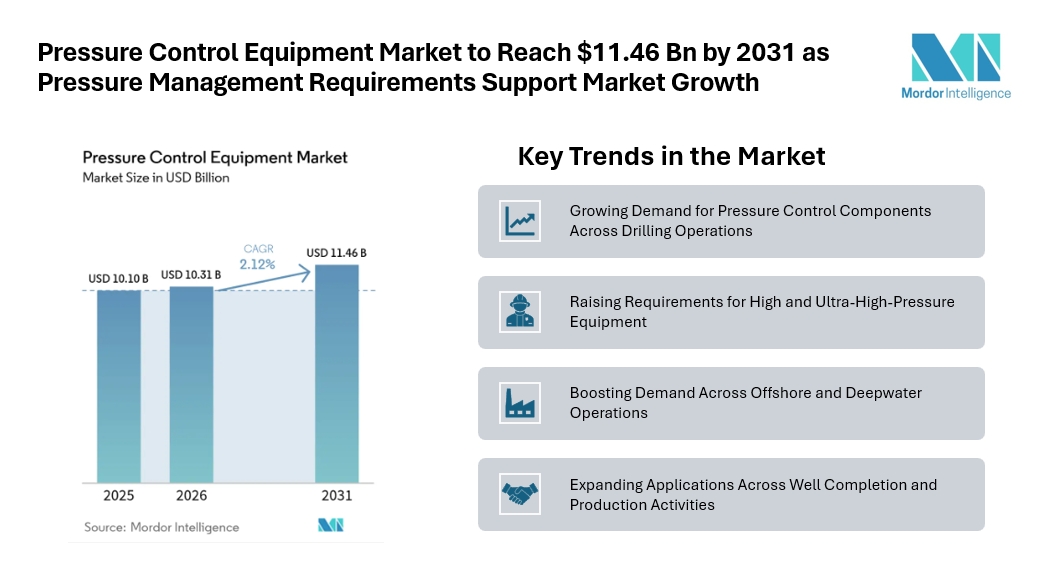Image resolution: width=1044 pixels, height=577 pixels.
Task: Click the Mordor Intelligence logo
Action: coord(955,67)
